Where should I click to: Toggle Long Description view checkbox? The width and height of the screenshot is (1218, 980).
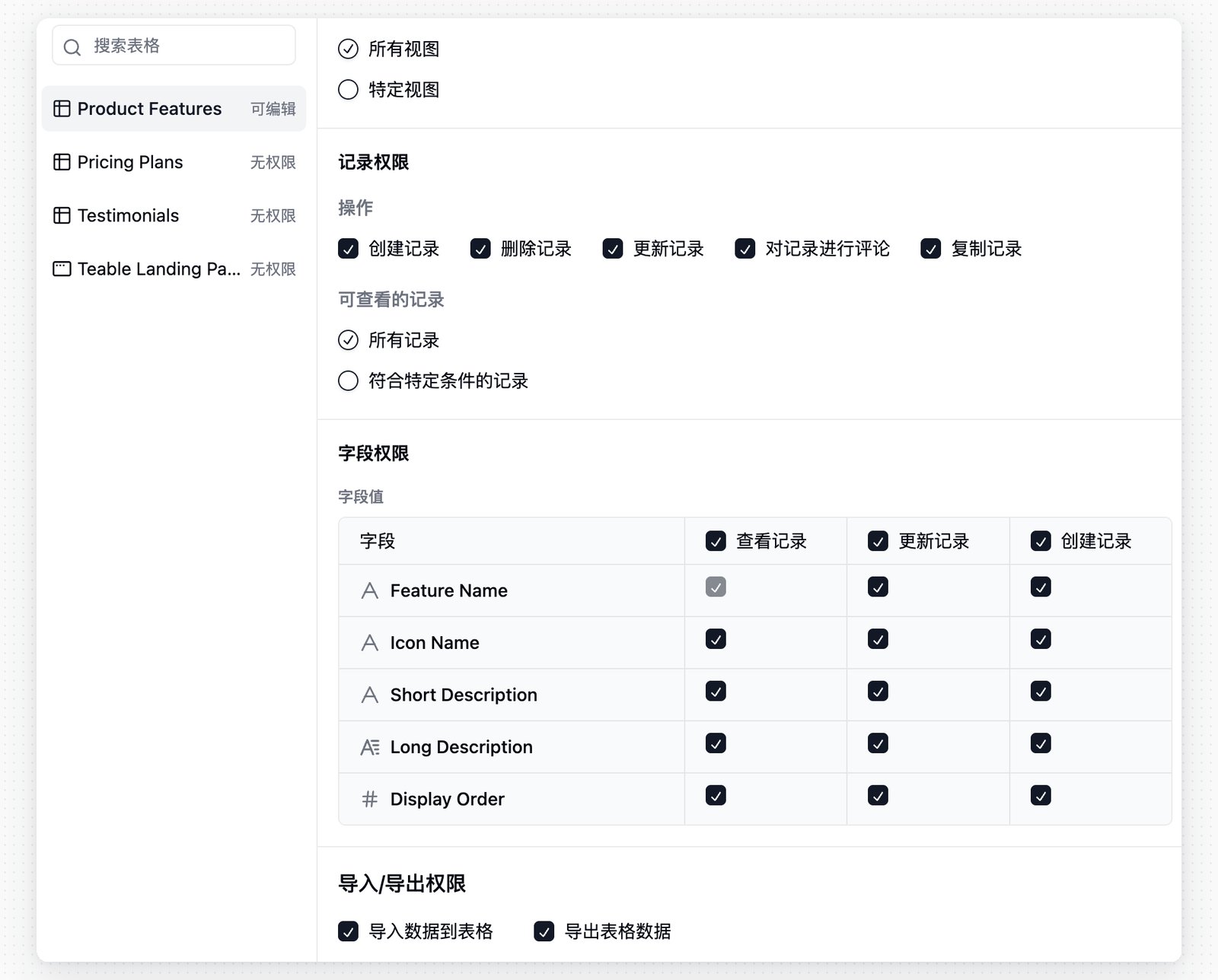point(716,743)
